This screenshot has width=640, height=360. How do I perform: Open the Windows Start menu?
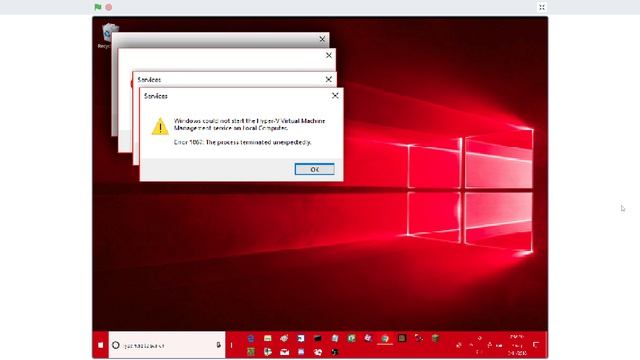point(100,345)
